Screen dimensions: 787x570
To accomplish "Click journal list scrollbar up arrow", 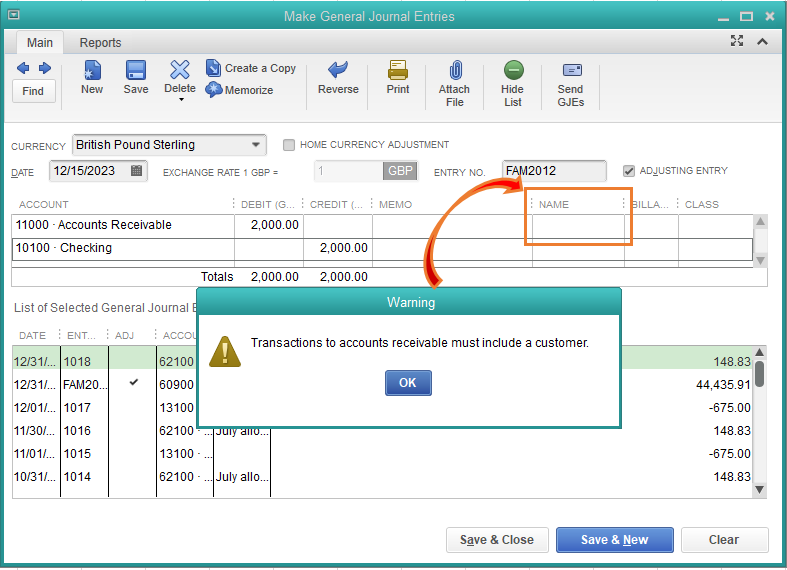I will tap(759, 352).
